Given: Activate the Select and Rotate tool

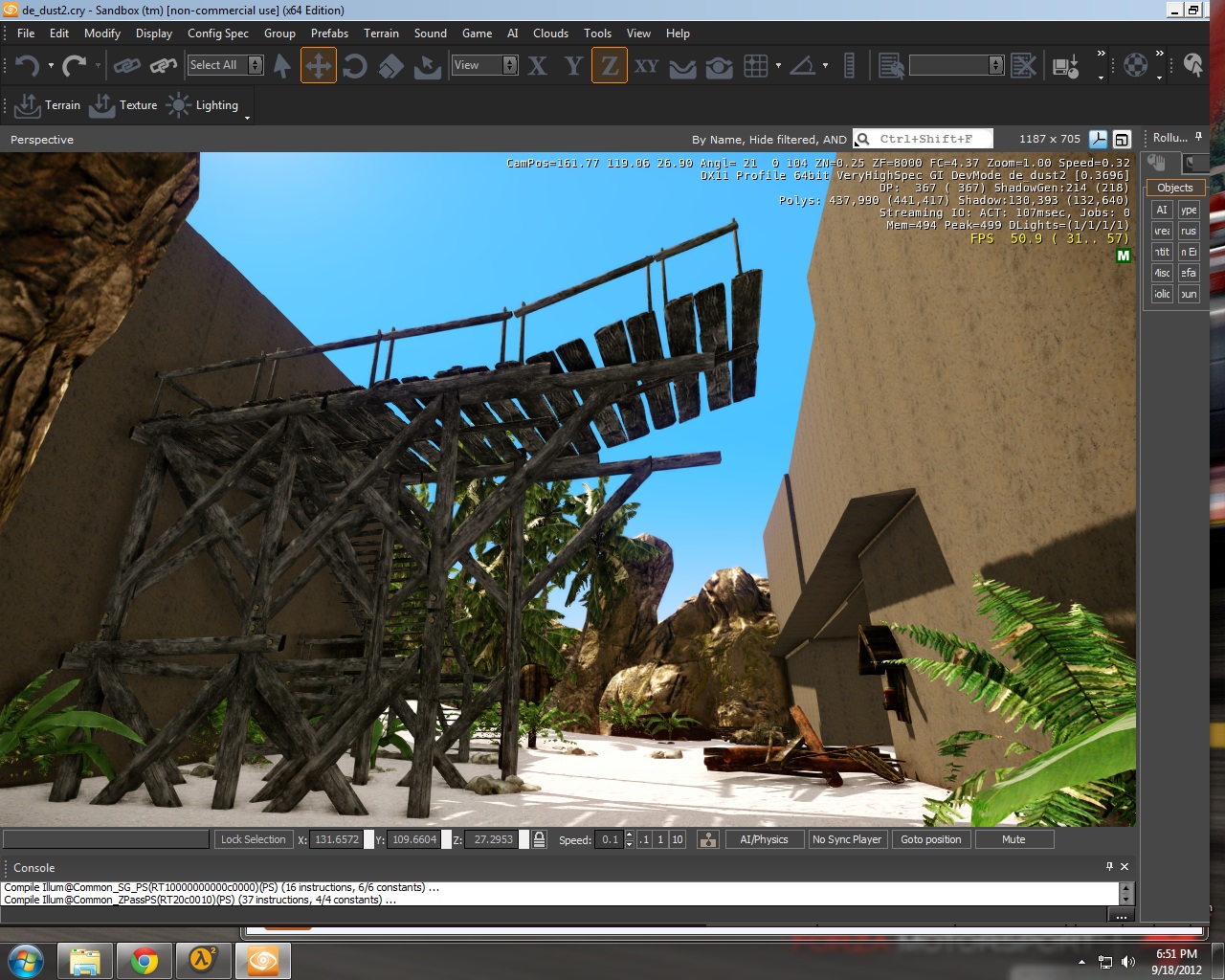Looking at the screenshot, I should tap(355, 65).
